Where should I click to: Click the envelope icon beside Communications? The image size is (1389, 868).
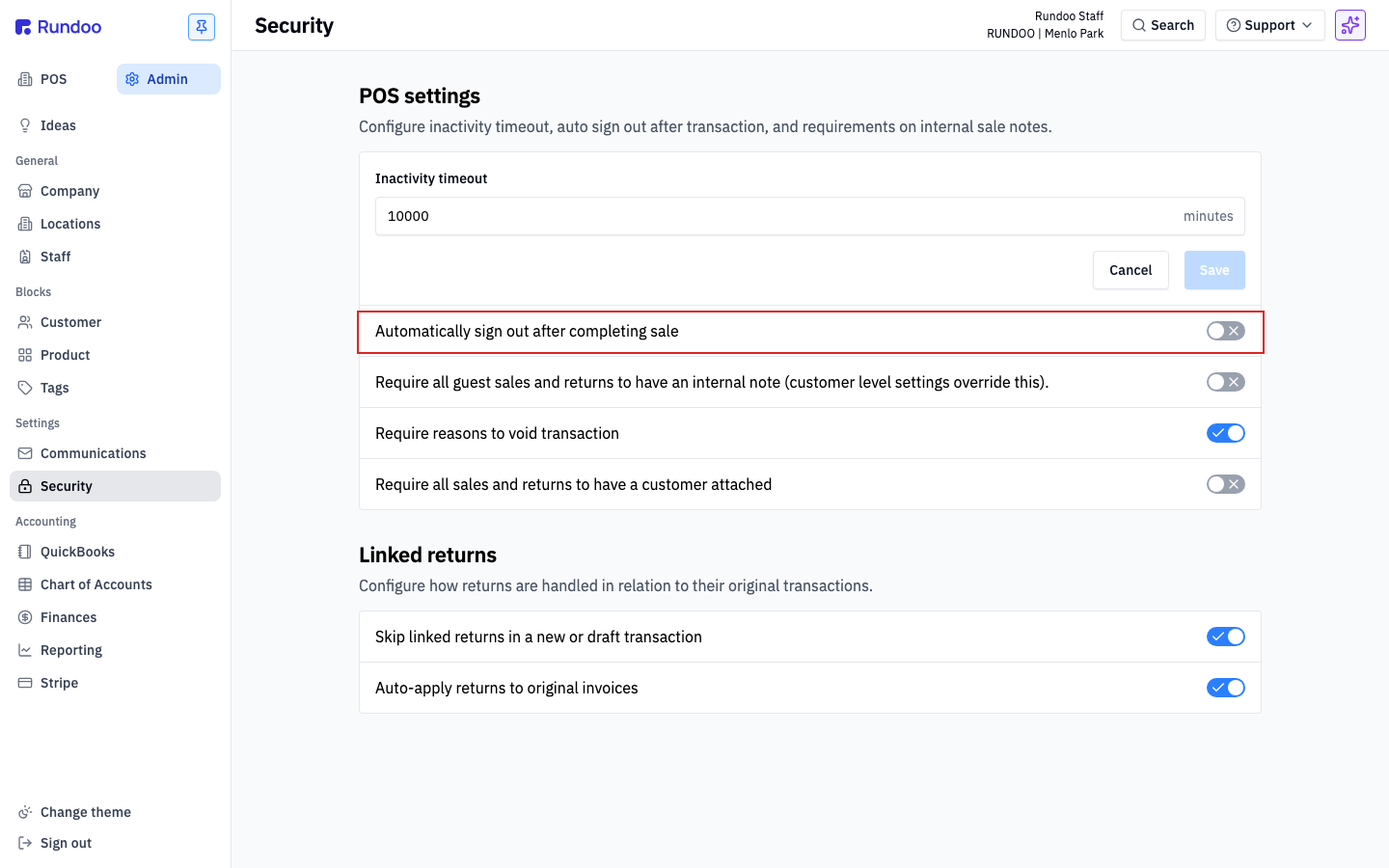pyautogui.click(x=25, y=453)
